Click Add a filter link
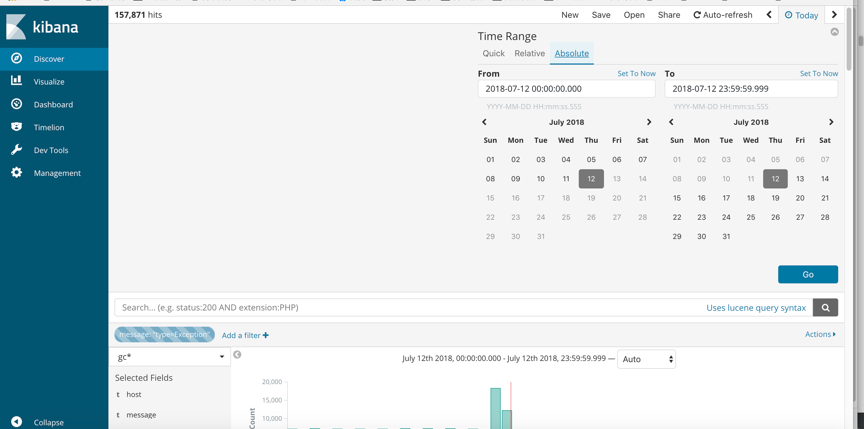Screen dimensions: 864x429 pyautogui.click(x=245, y=335)
